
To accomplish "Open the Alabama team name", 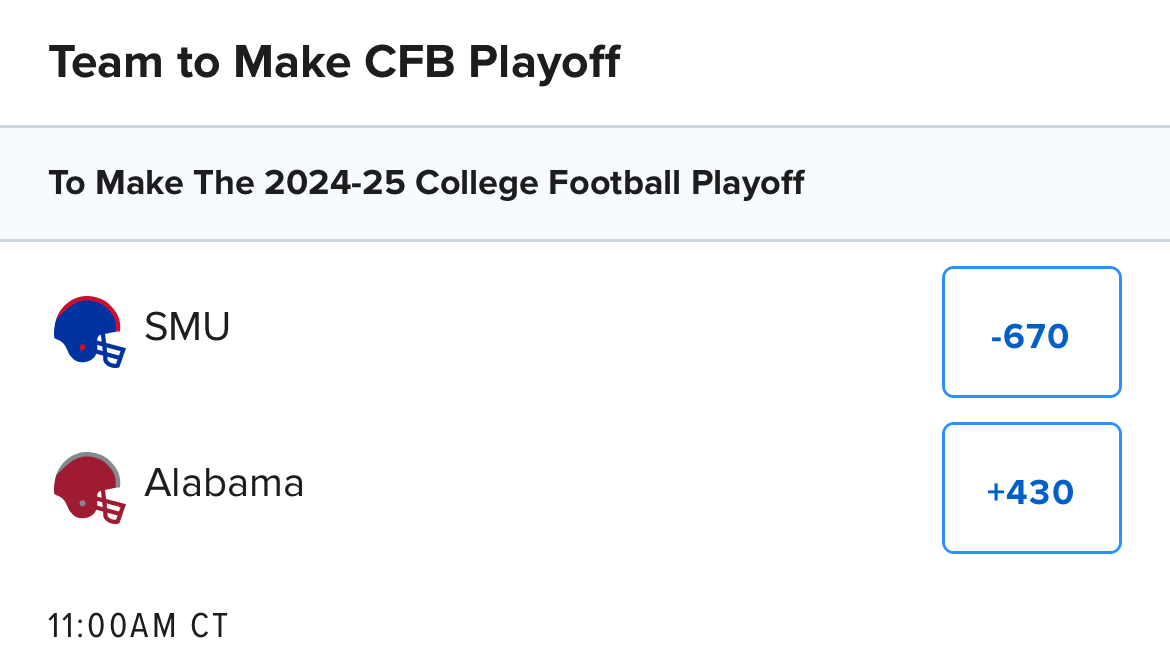I will click(224, 483).
